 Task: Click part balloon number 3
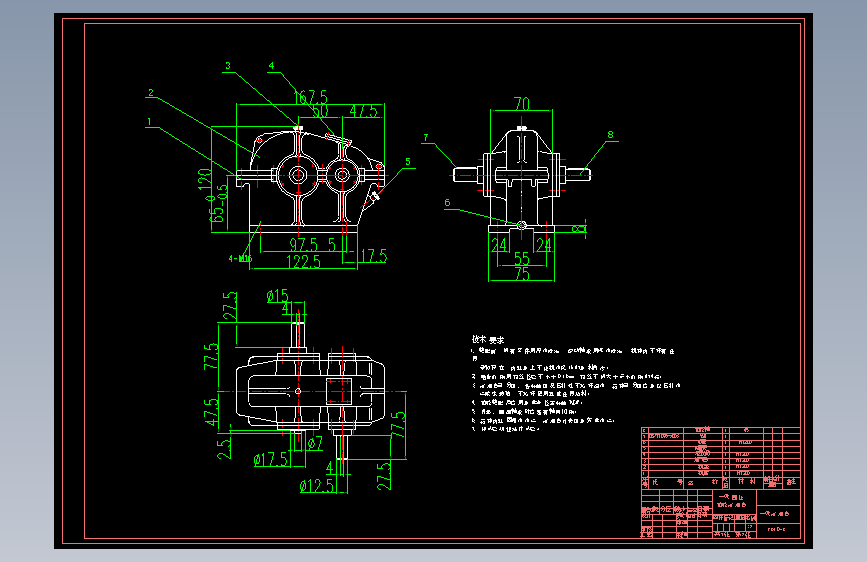point(227,66)
